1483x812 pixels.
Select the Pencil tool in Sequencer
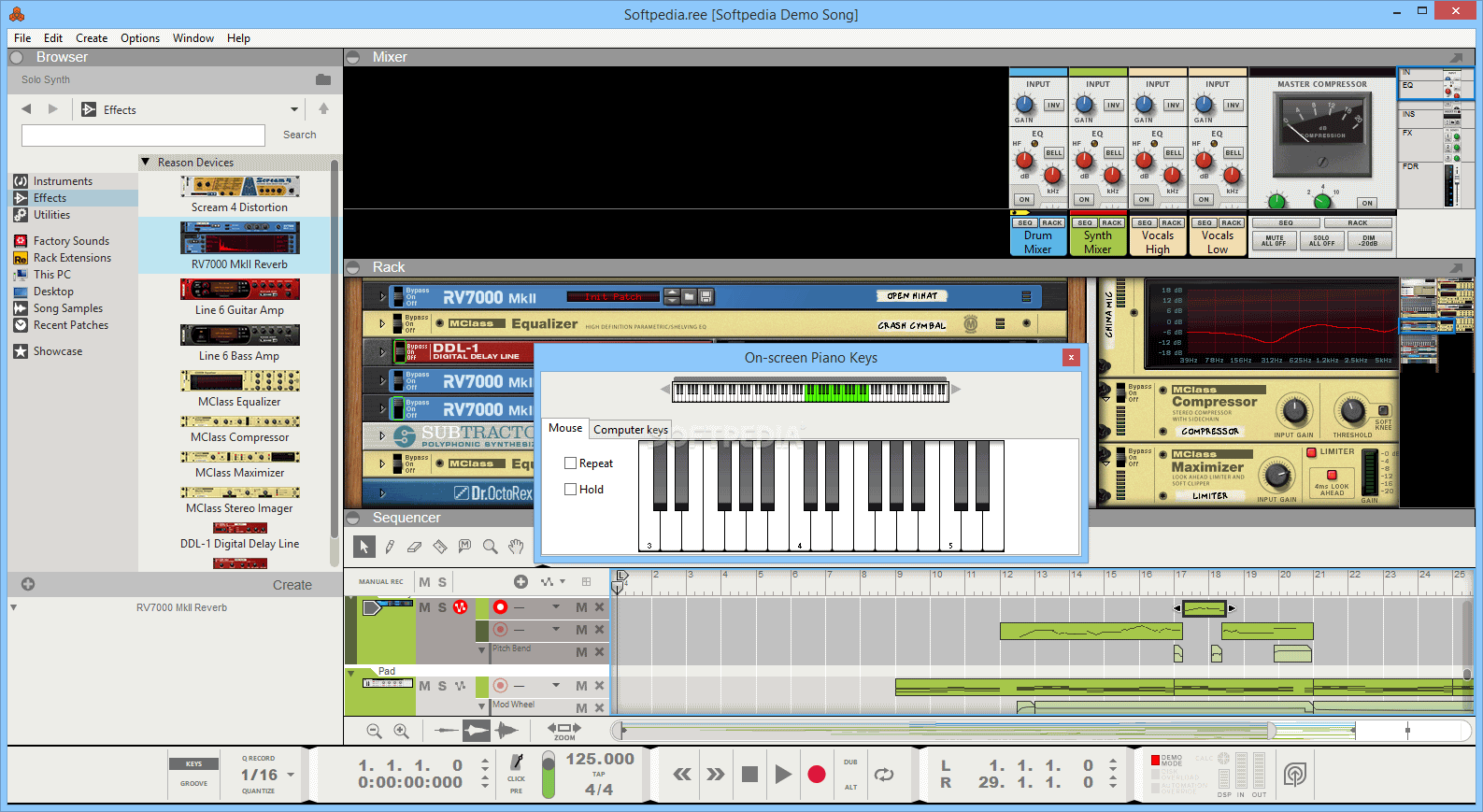pyautogui.click(x=390, y=547)
